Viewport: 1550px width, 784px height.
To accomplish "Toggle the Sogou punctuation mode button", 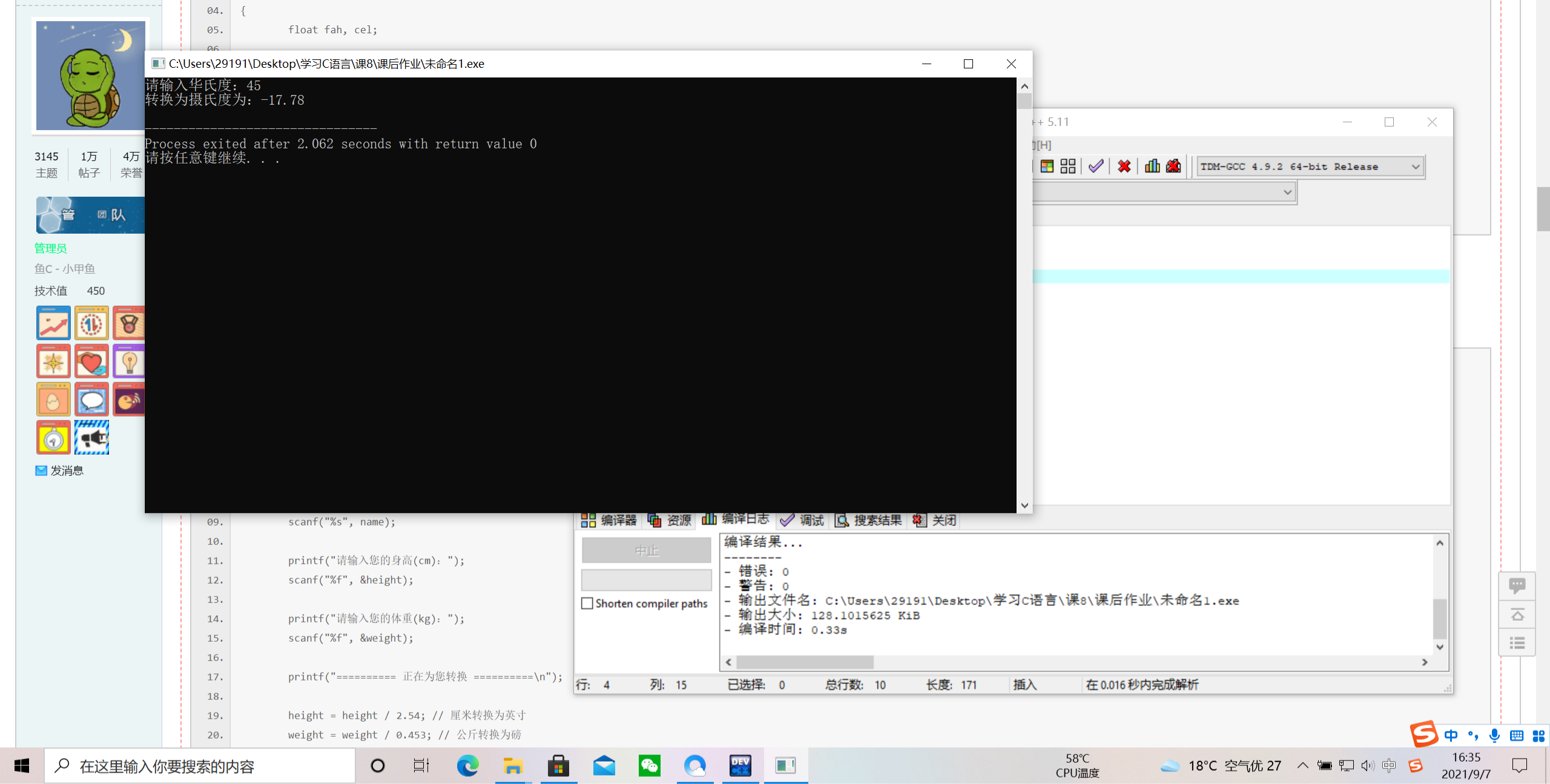I will click(x=1472, y=736).
